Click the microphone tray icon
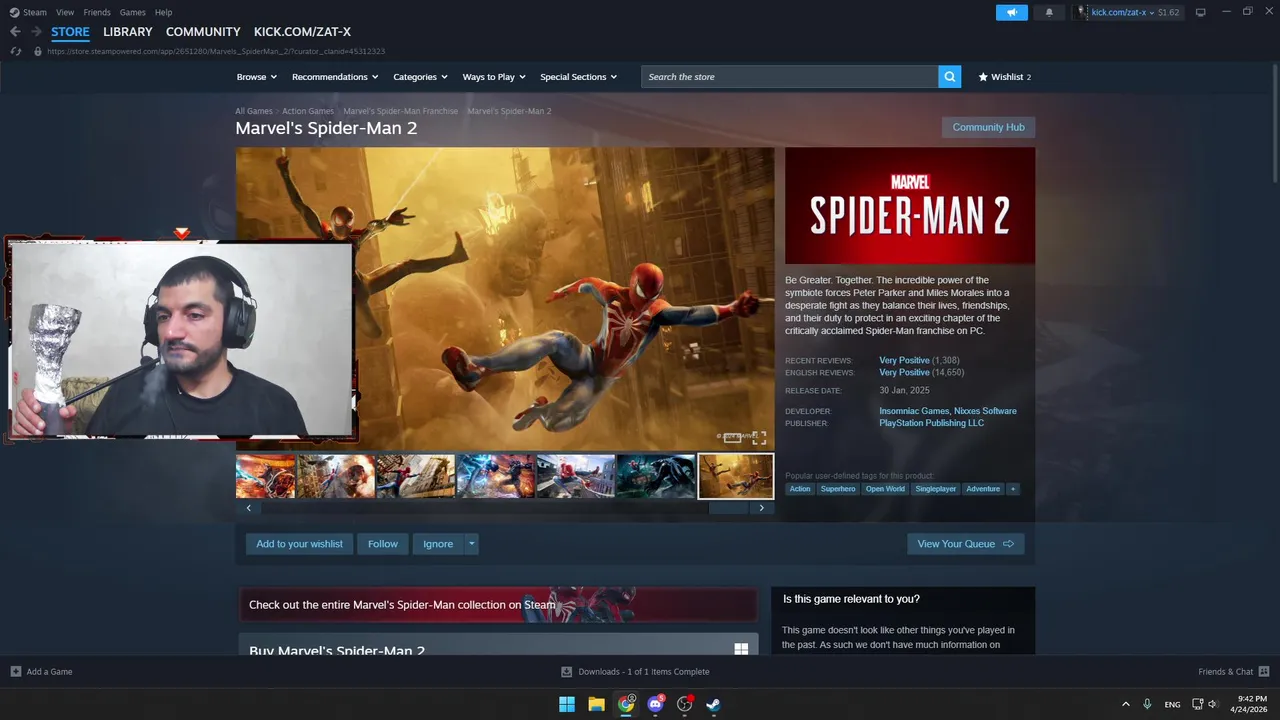Viewport: 1280px width, 720px height. (1147, 704)
